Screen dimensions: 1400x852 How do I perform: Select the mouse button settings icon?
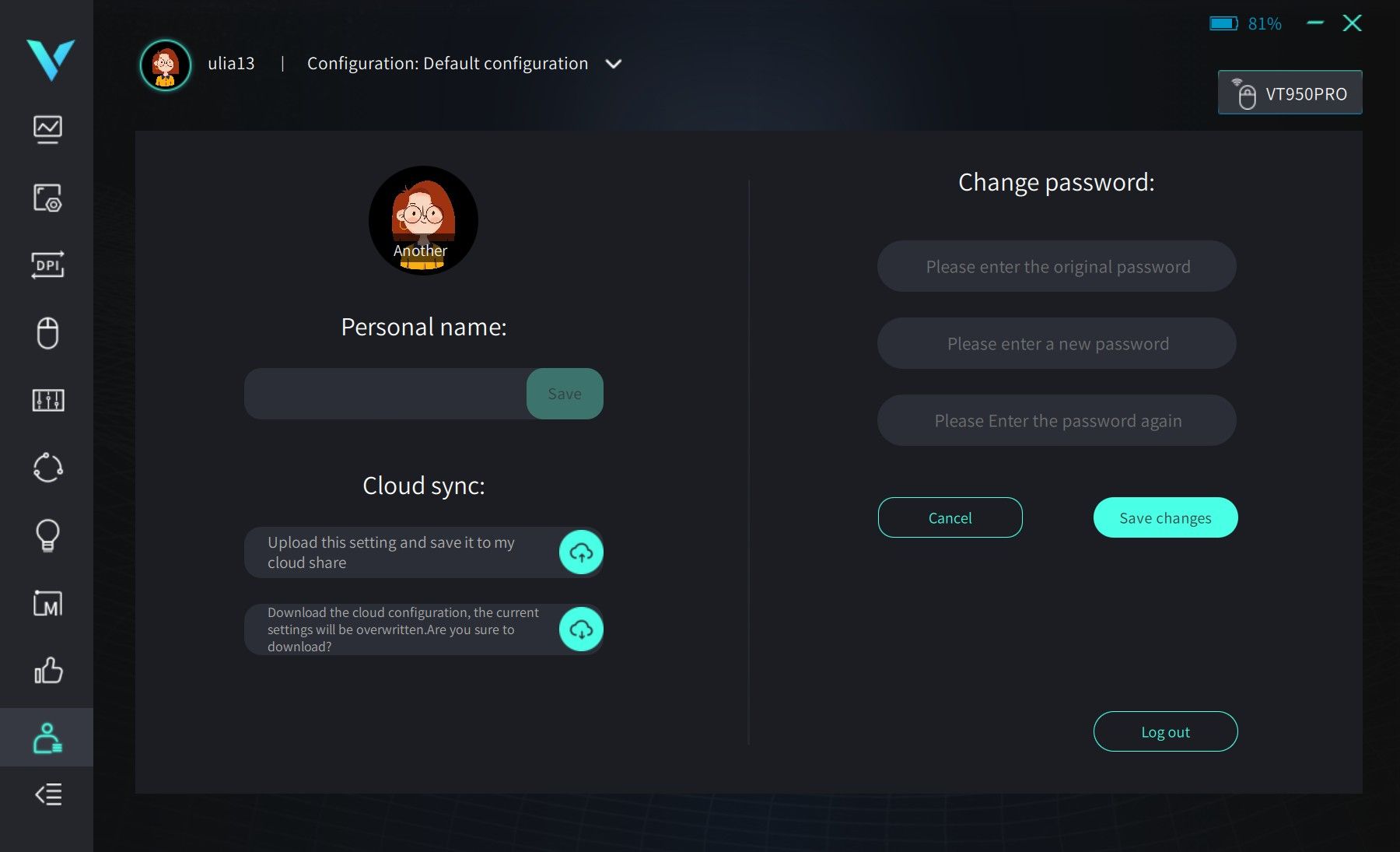point(47,333)
